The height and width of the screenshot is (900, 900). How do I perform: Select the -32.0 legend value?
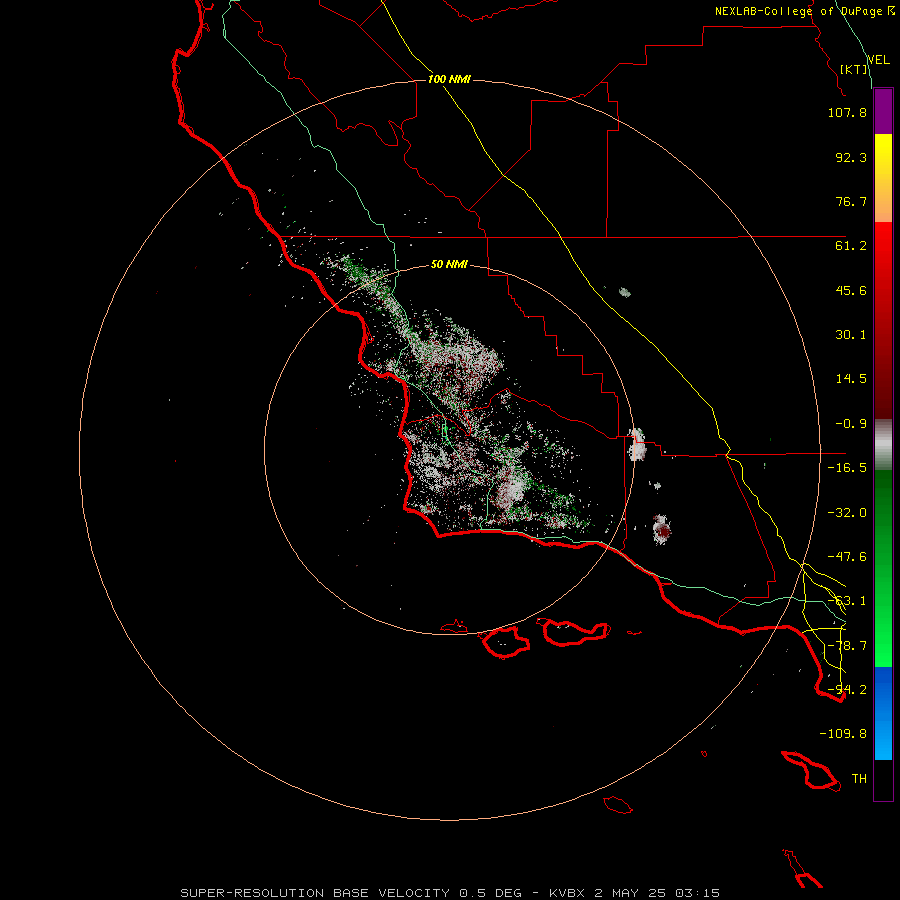click(847, 513)
